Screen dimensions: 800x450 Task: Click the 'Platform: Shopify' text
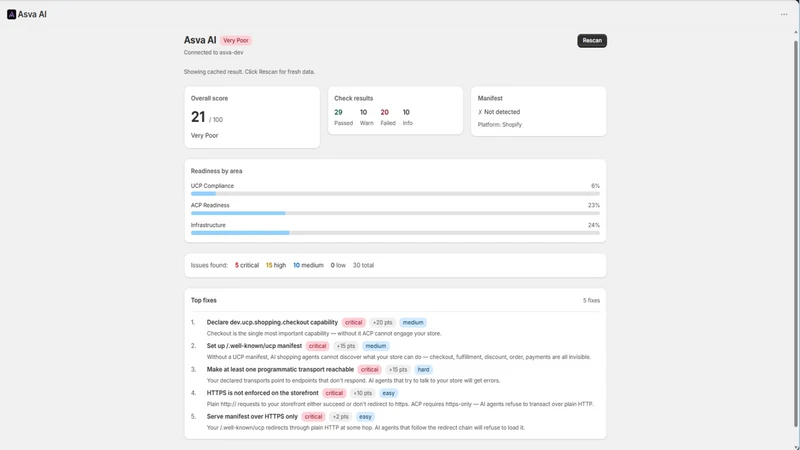pyautogui.click(x=499, y=124)
